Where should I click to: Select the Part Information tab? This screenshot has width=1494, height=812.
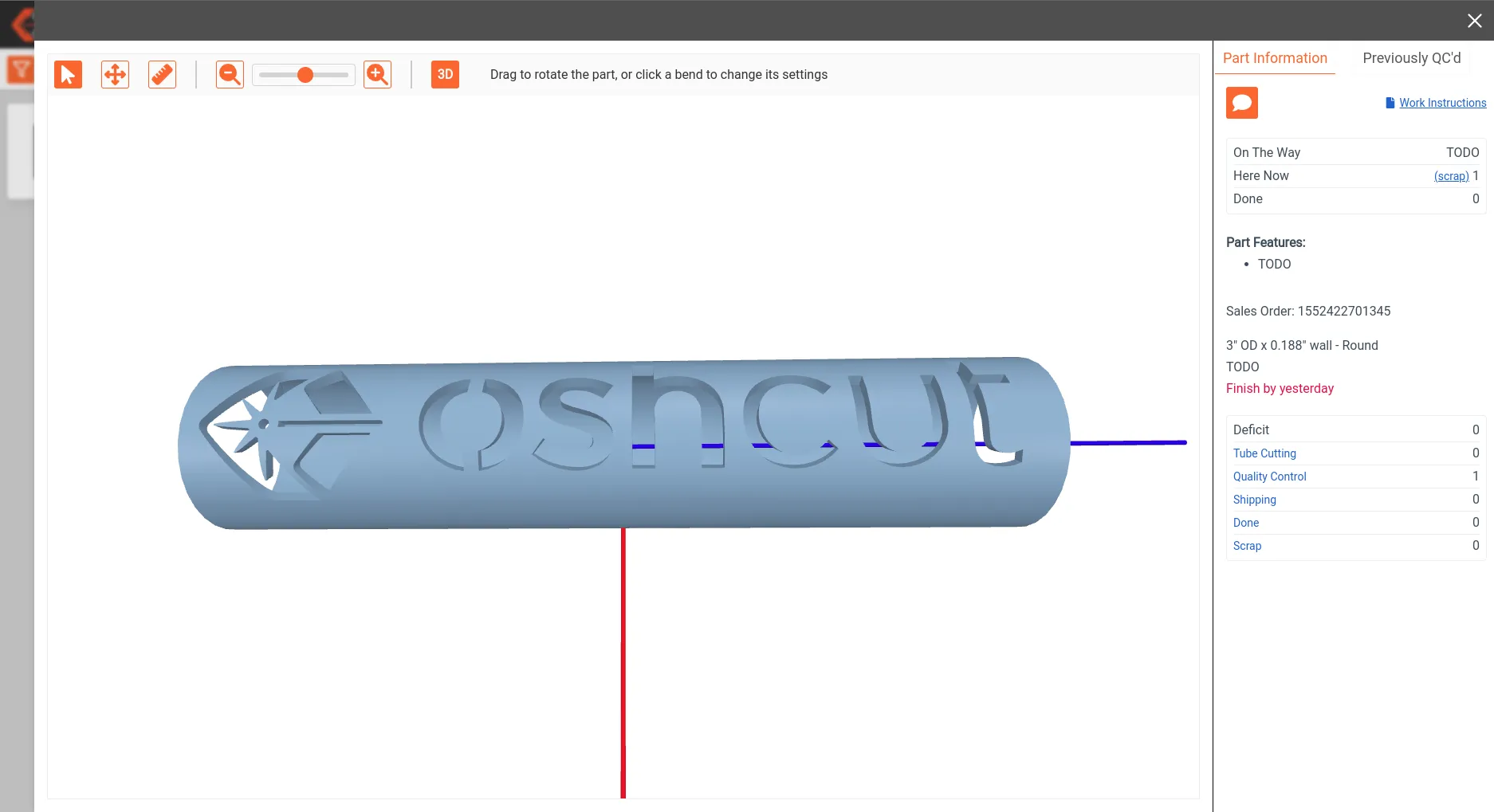1275,58
